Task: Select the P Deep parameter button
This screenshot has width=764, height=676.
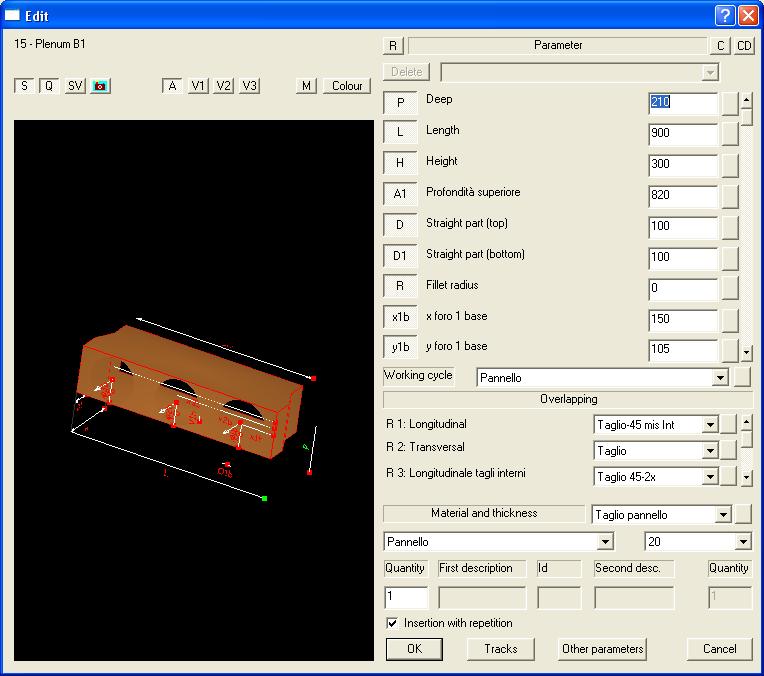Action: (400, 102)
